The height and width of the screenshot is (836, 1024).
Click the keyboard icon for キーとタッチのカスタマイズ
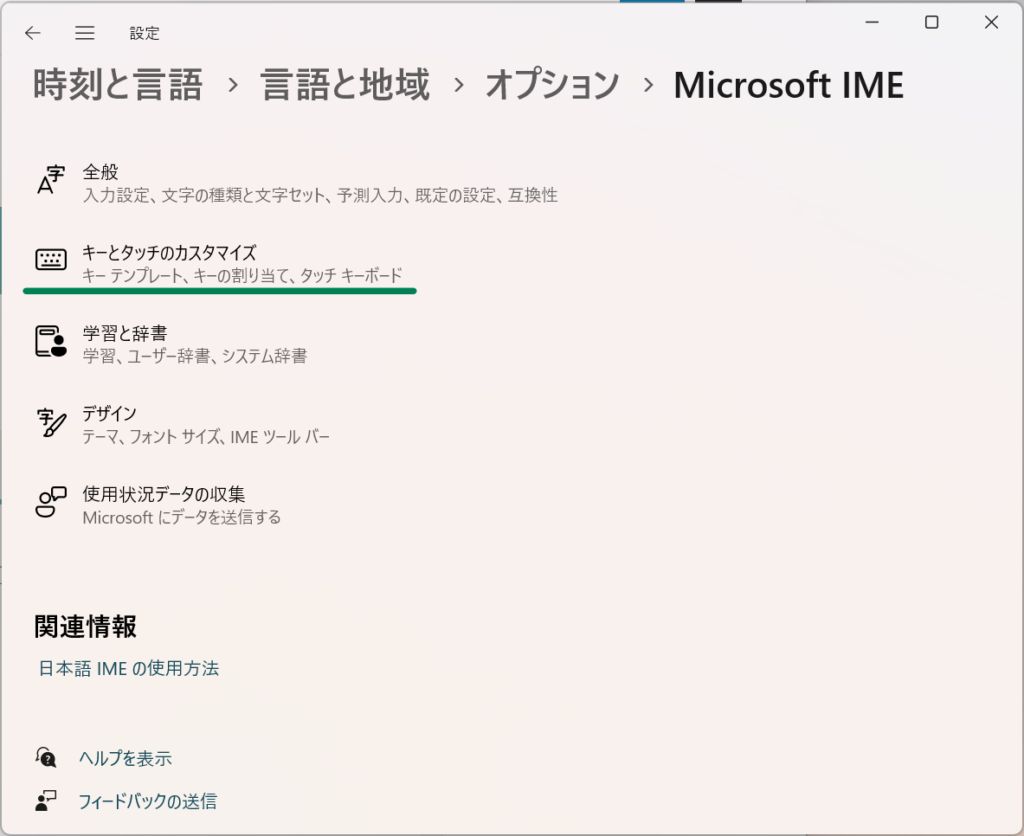(x=51, y=260)
